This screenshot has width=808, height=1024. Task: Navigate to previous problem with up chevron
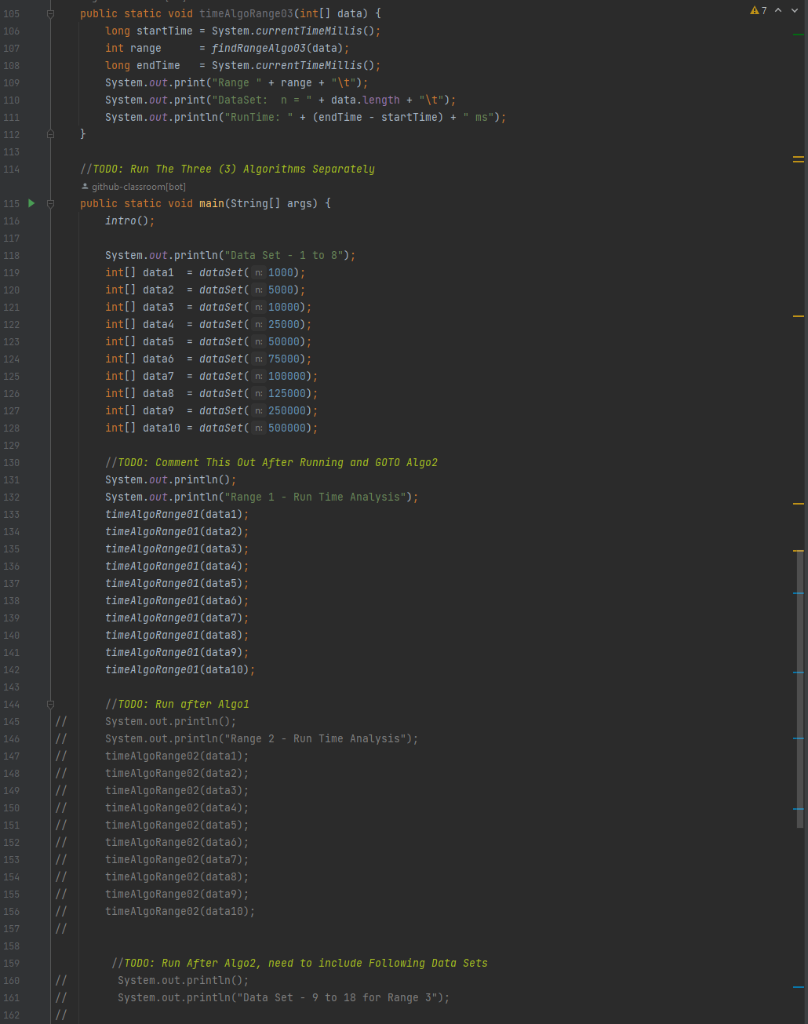[777, 9]
